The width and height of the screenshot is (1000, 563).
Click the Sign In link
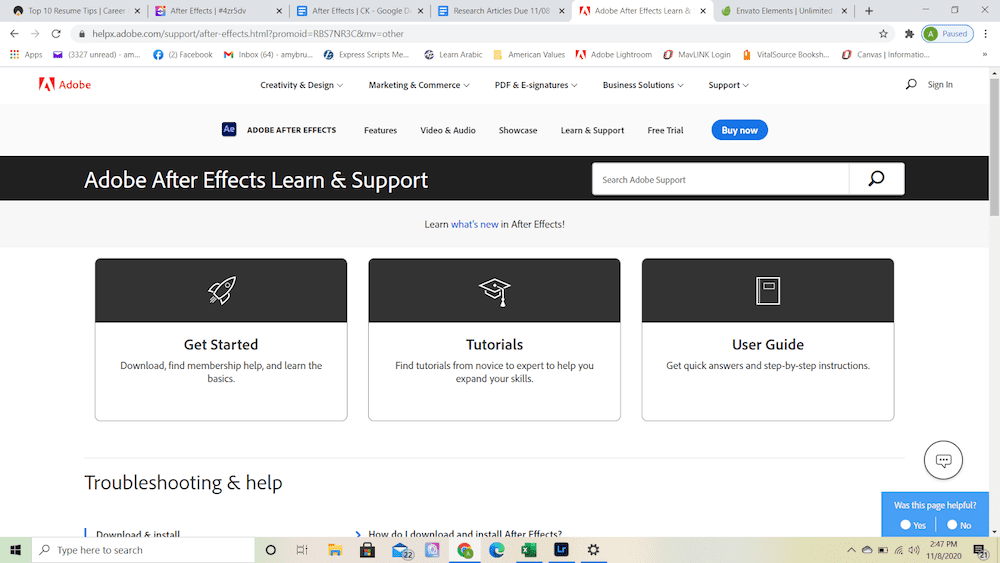click(940, 84)
